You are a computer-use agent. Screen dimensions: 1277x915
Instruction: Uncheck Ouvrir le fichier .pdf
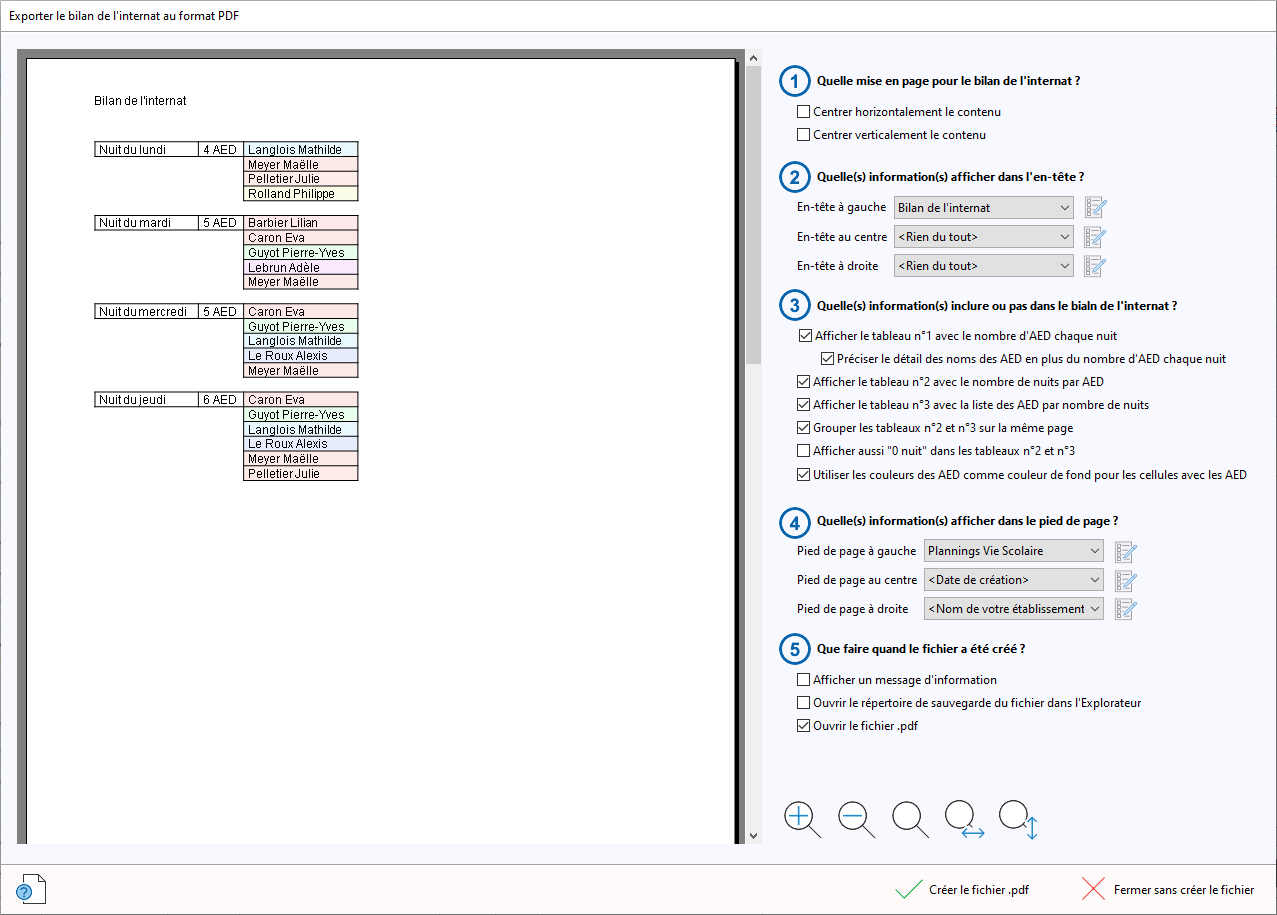tap(803, 726)
